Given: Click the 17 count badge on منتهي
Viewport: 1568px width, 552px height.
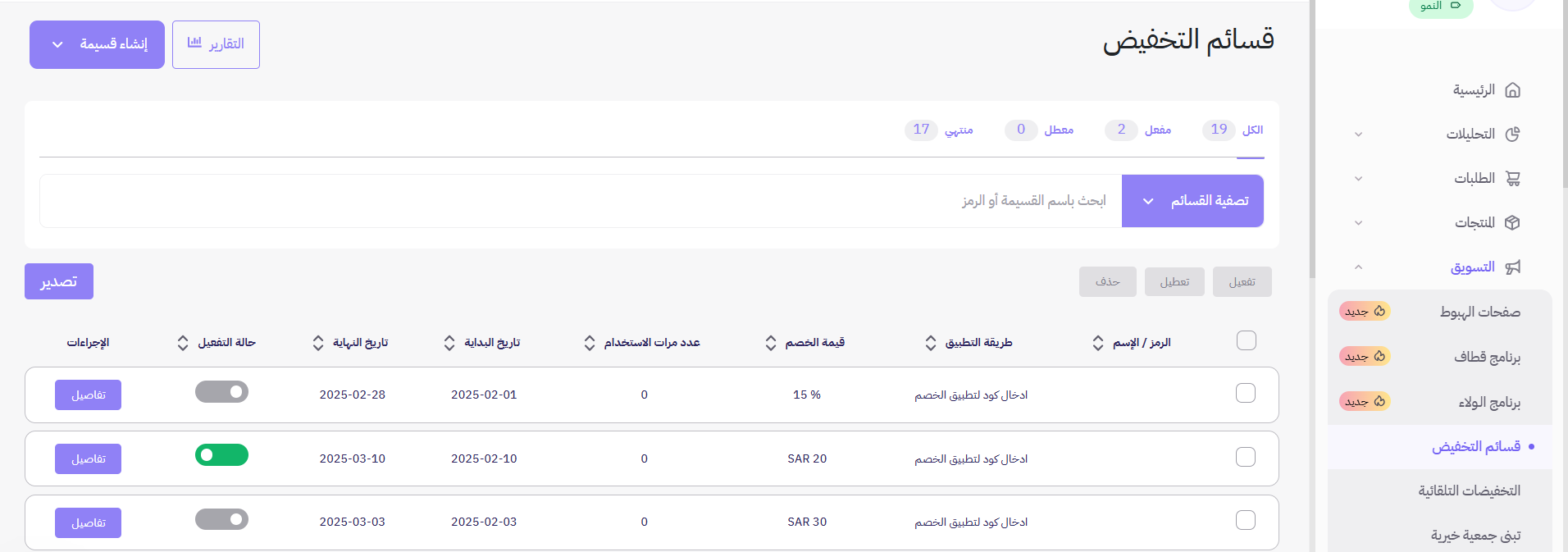Looking at the screenshot, I should pos(921,130).
